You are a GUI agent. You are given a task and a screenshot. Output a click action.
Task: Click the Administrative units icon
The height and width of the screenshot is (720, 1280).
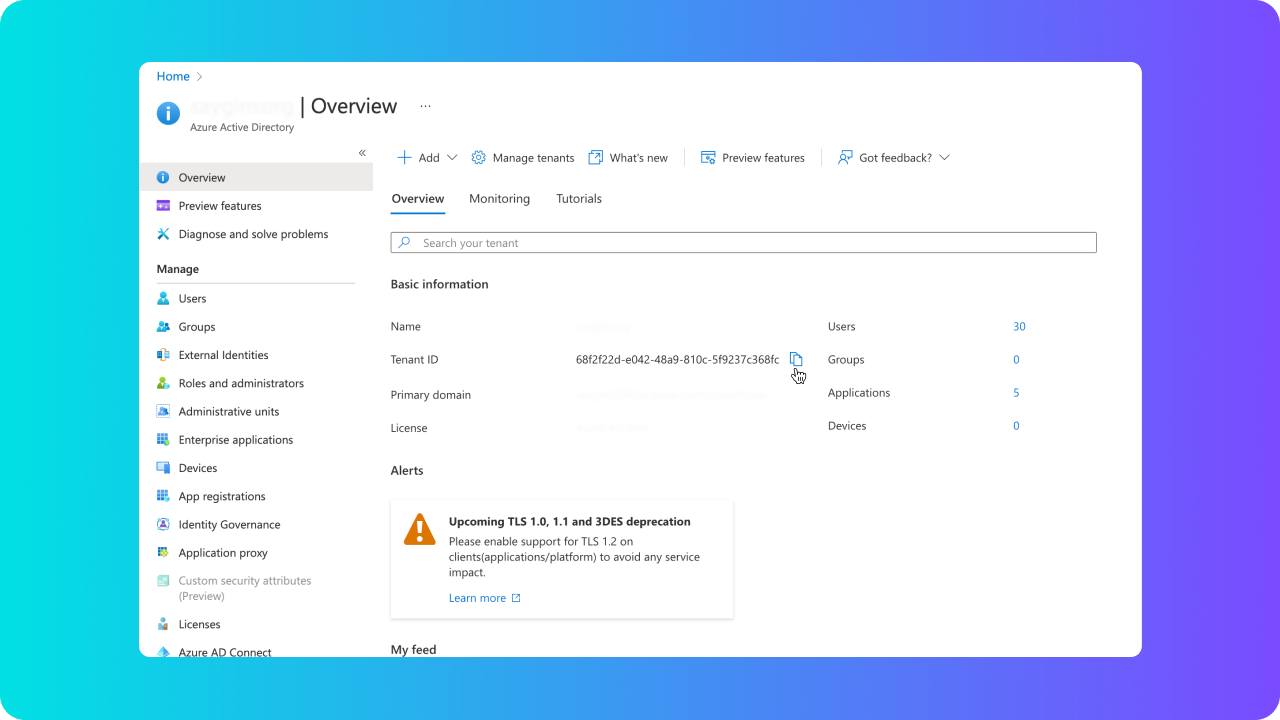pyautogui.click(x=163, y=411)
